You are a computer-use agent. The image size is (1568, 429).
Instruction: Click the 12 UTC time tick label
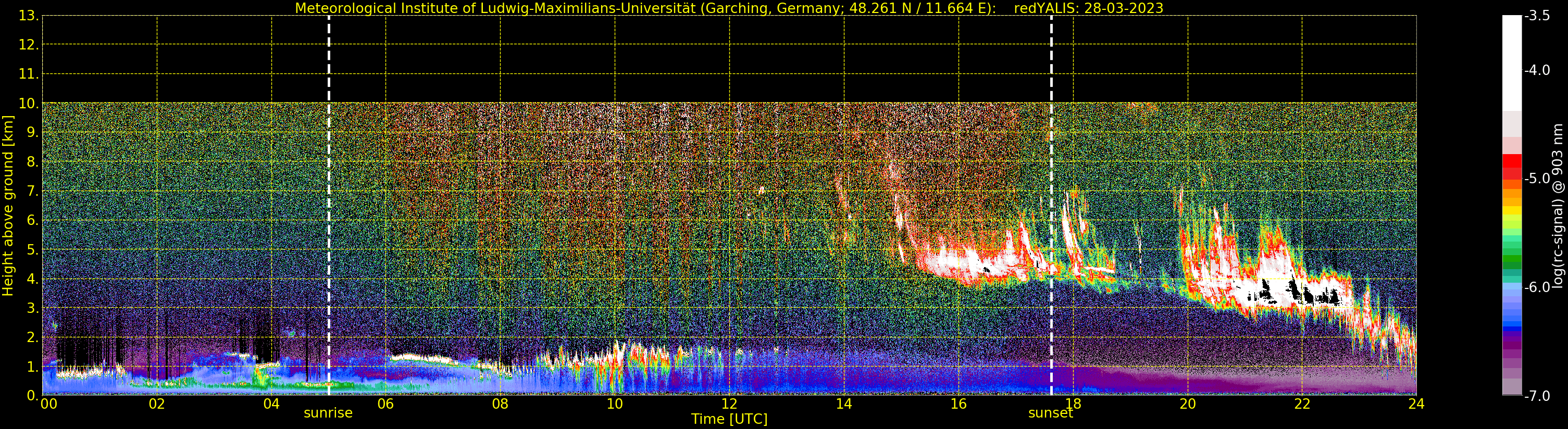coord(729,404)
